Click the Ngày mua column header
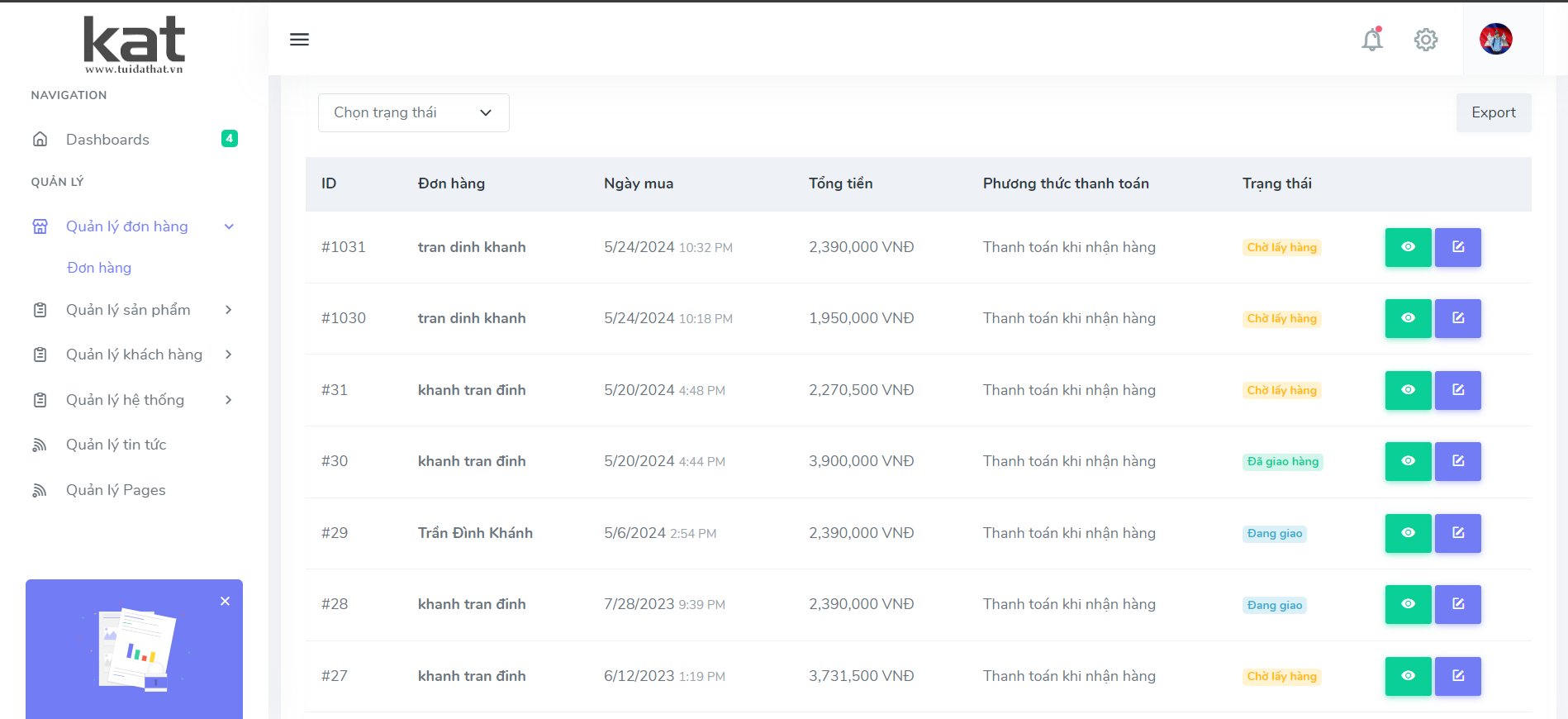1568x719 pixels. coord(639,183)
